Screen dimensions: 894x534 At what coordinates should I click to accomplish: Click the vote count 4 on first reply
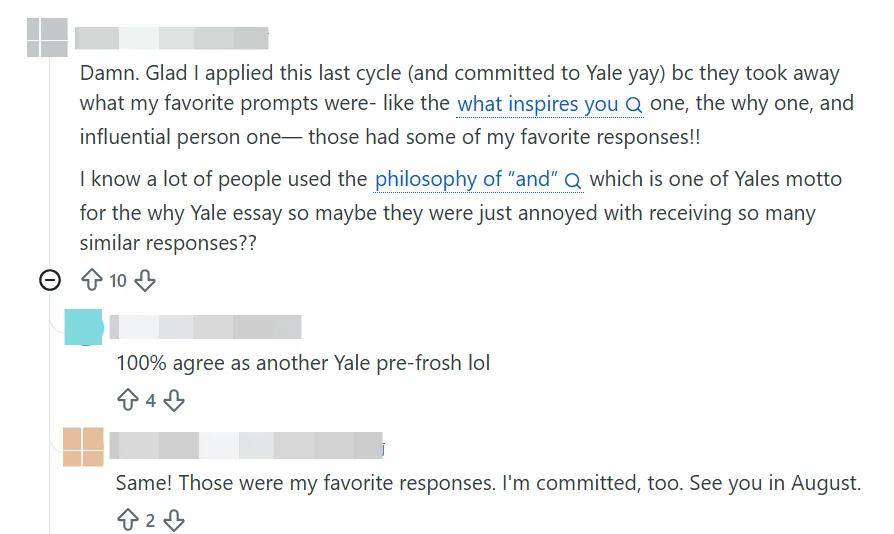(x=151, y=401)
